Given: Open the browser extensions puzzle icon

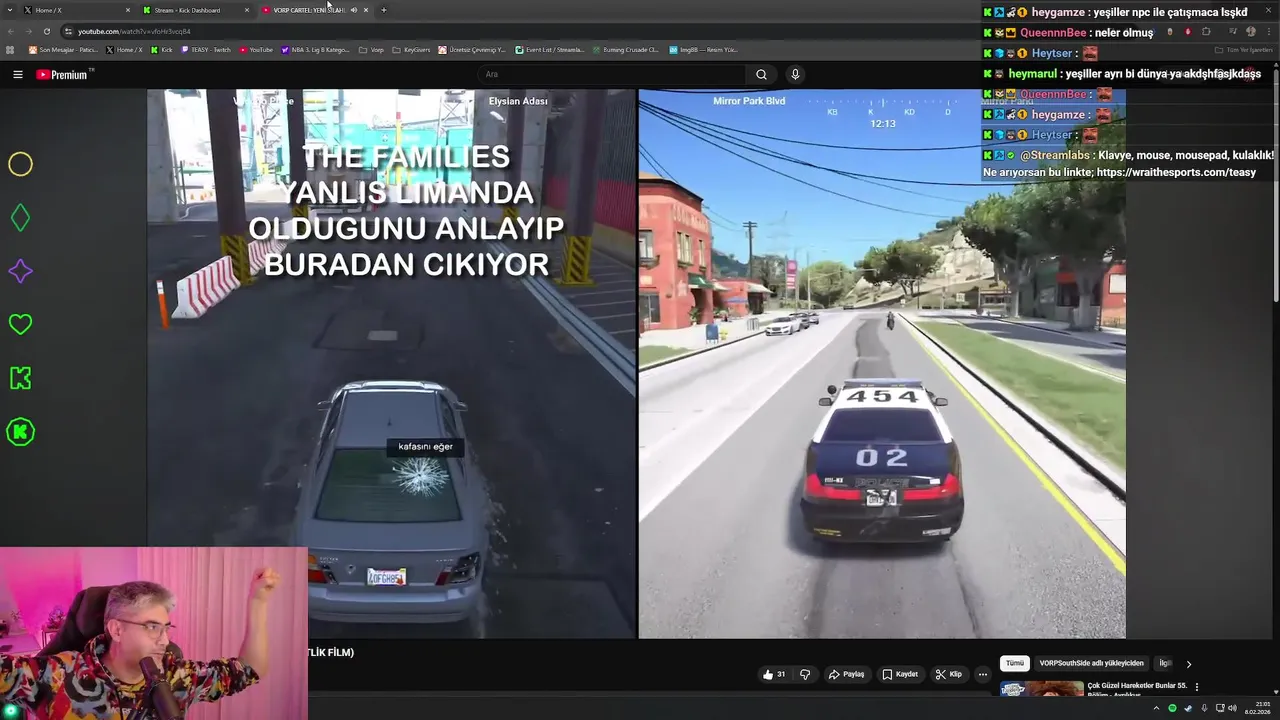Looking at the screenshot, I should point(1206,31).
